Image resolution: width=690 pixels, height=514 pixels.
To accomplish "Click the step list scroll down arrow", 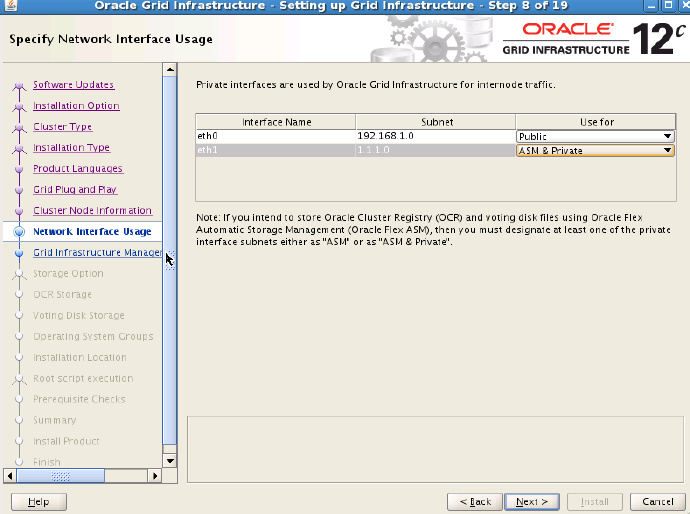I will 170,461.
